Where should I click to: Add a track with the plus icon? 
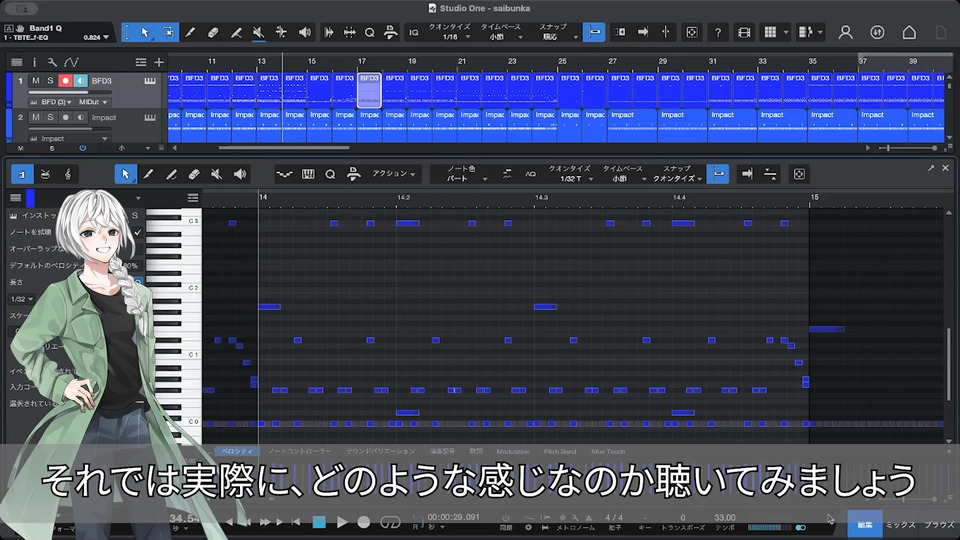point(159,62)
